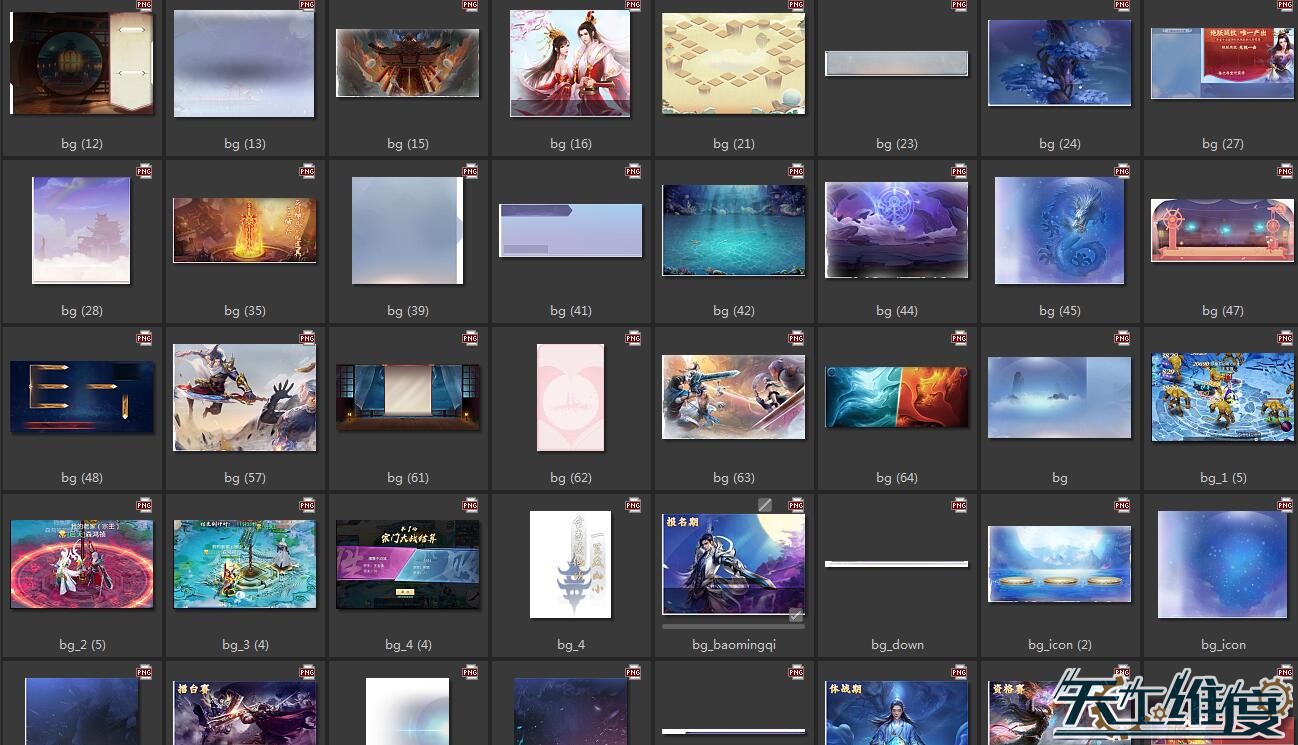Toggle the checkmark on bg_baomingqi thumbnail
This screenshot has height=745, width=1298.
click(795, 615)
